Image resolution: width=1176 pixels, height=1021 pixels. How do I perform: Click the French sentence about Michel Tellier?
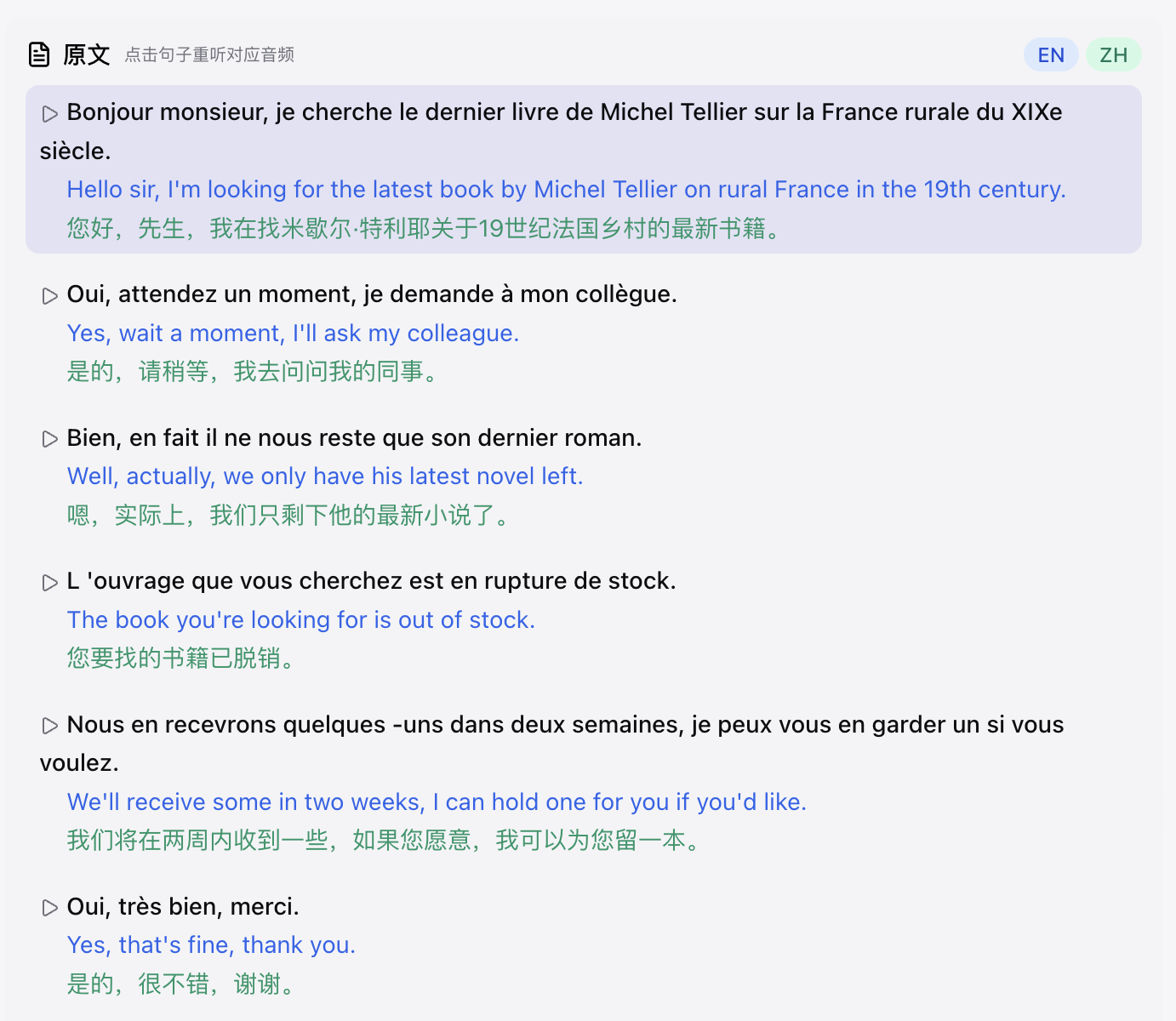click(563, 112)
